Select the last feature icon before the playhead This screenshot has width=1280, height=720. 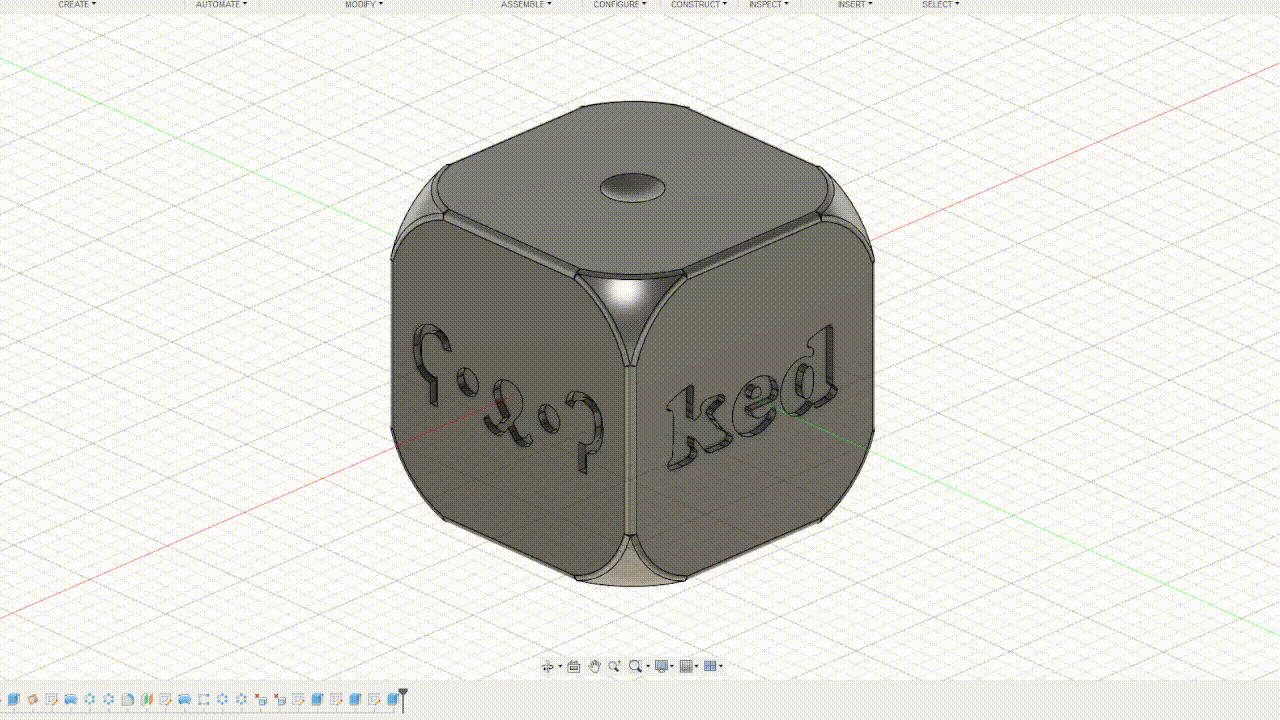[x=392, y=700]
